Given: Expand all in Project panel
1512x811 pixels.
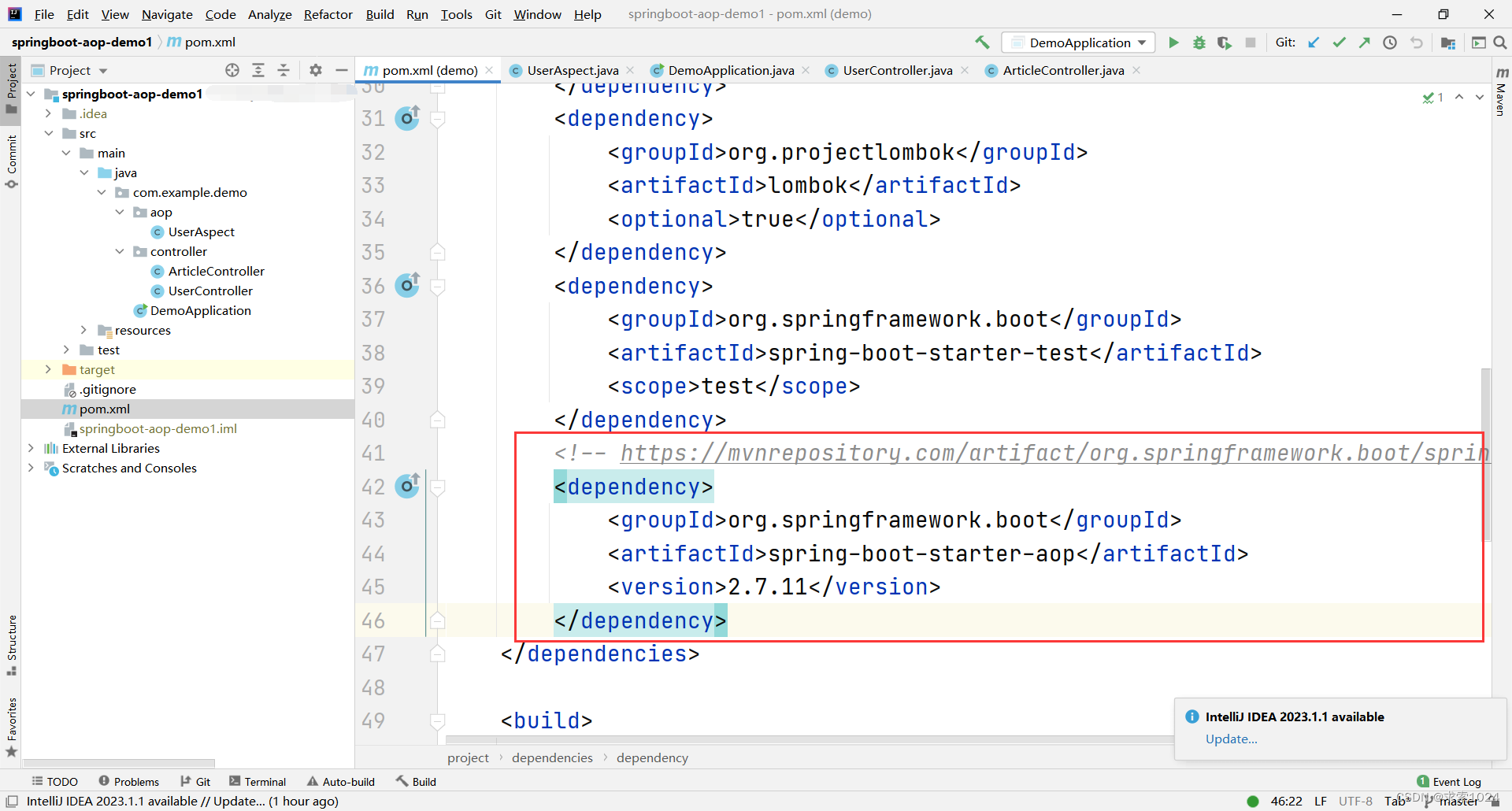Looking at the screenshot, I should pos(258,70).
